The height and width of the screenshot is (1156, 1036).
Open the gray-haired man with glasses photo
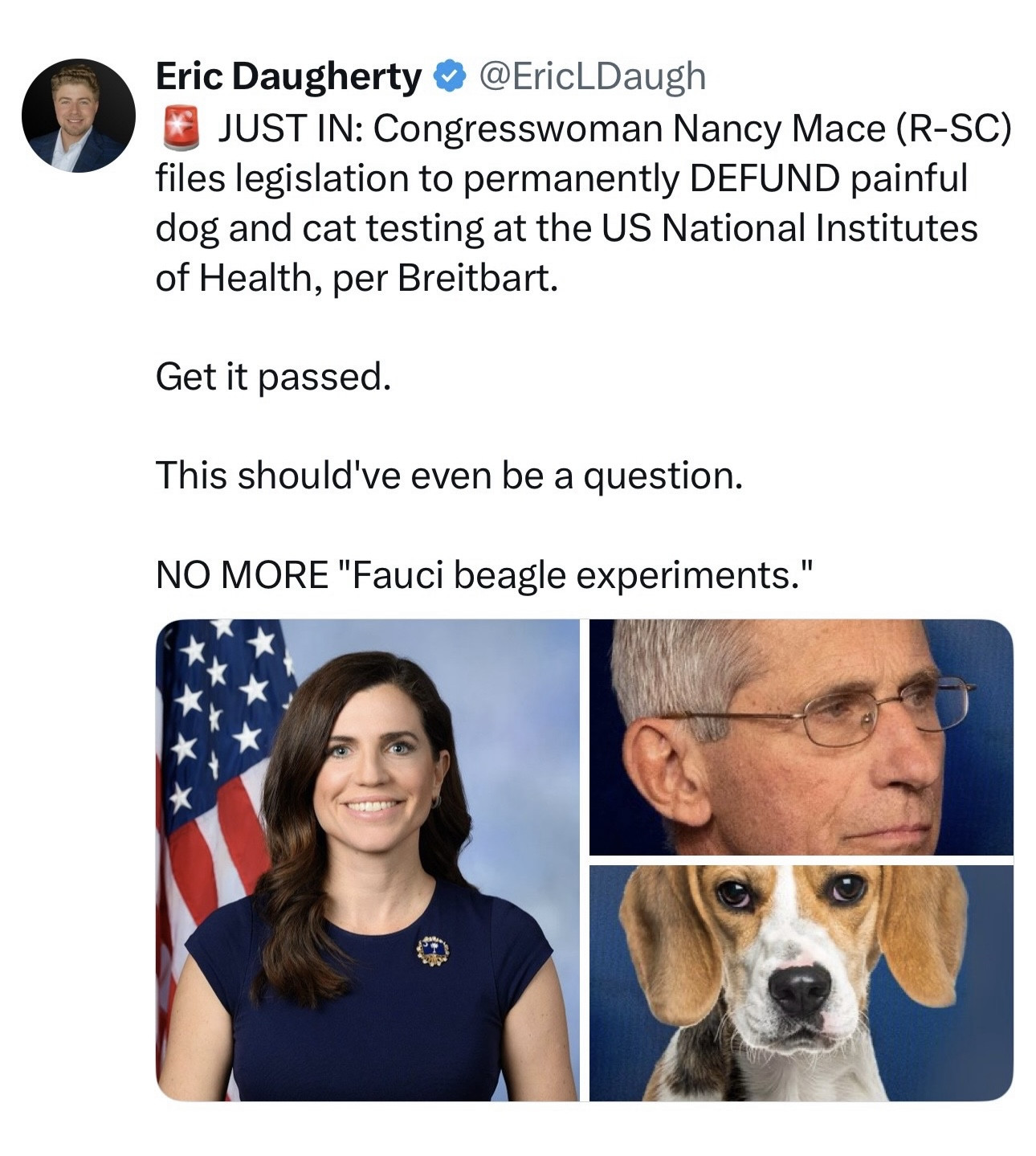801,737
